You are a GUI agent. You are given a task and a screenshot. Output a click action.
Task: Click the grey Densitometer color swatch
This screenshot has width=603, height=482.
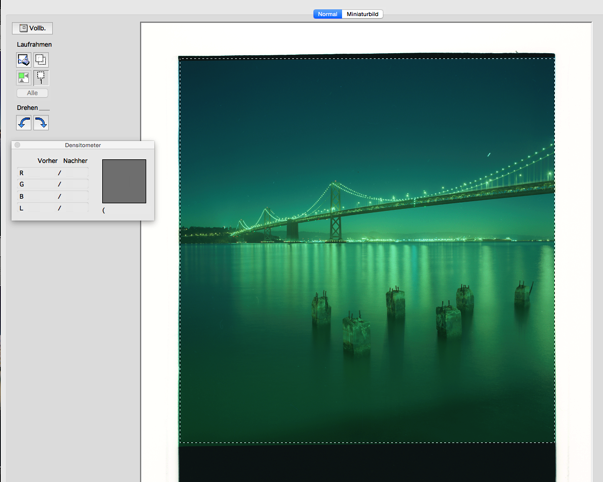(x=124, y=181)
